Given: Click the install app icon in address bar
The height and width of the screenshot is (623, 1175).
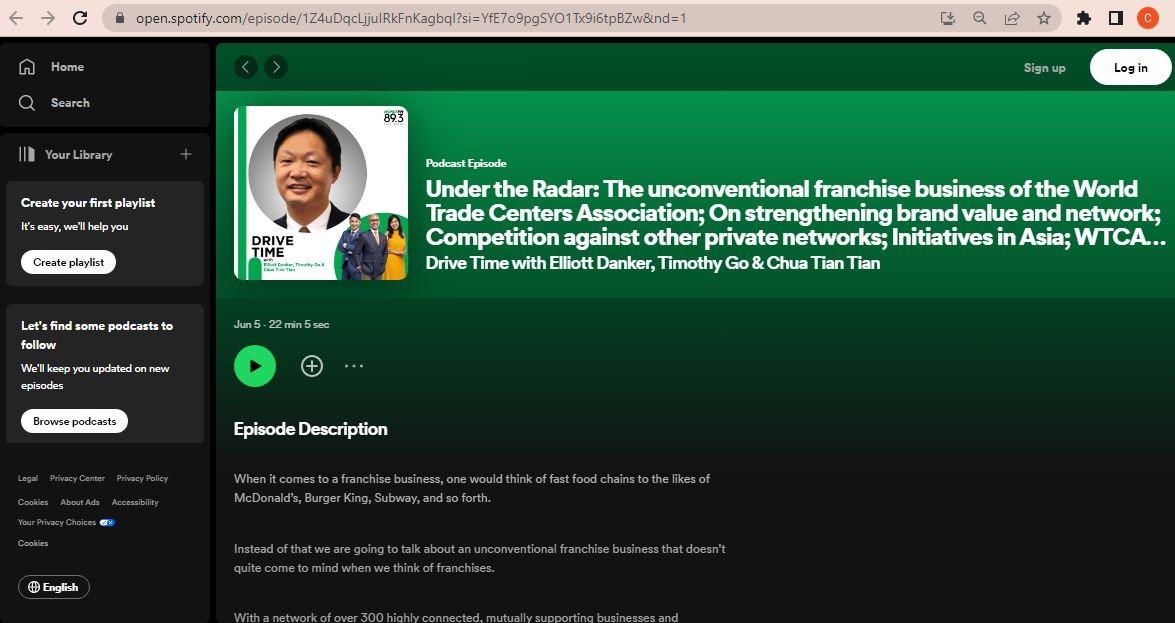Looking at the screenshot, I should (948, 18).
